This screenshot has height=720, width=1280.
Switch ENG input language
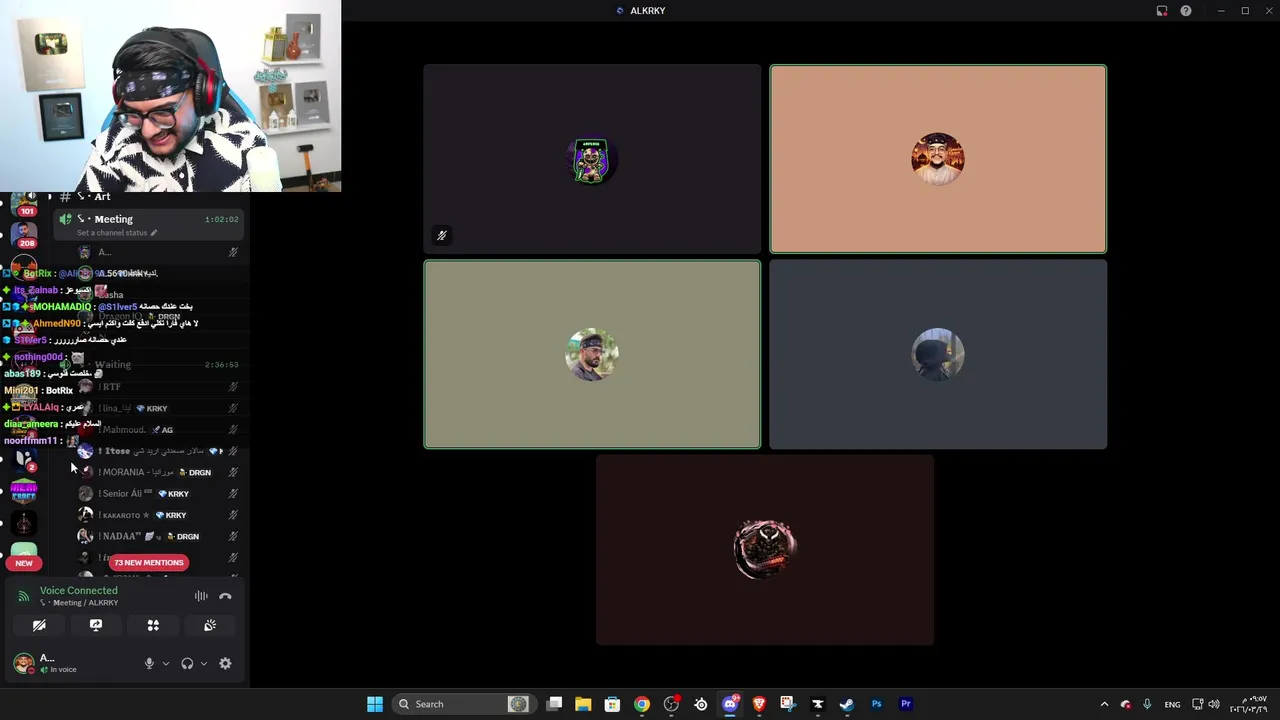[1172, 704]
